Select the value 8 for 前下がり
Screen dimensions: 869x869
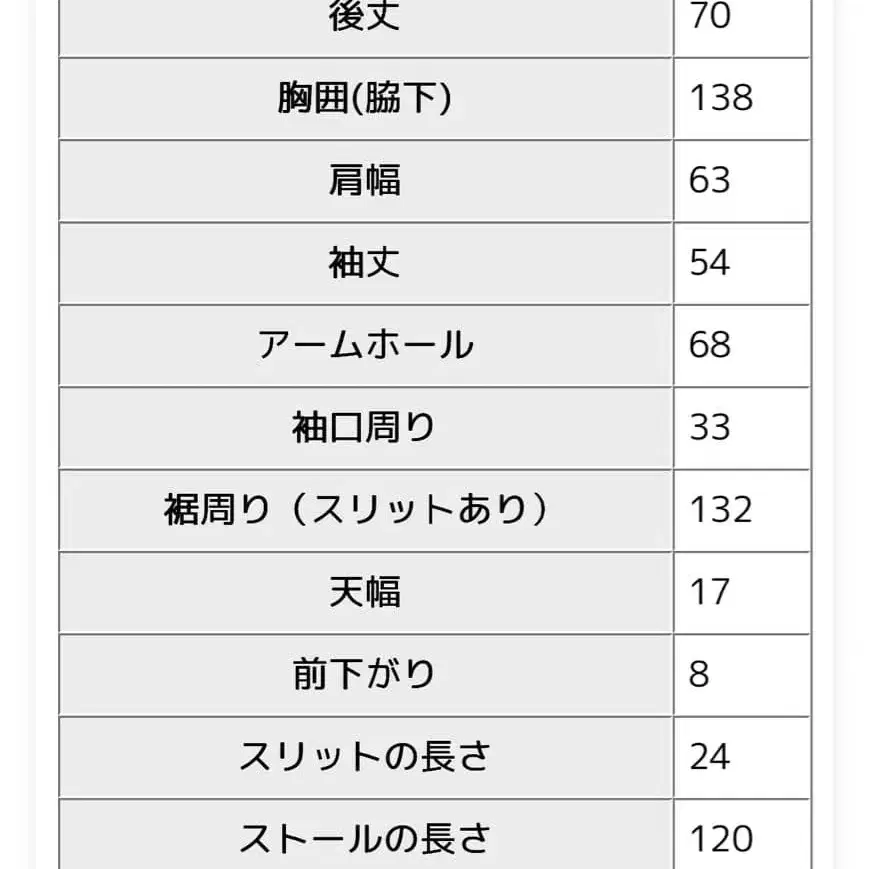coord(699,675)
